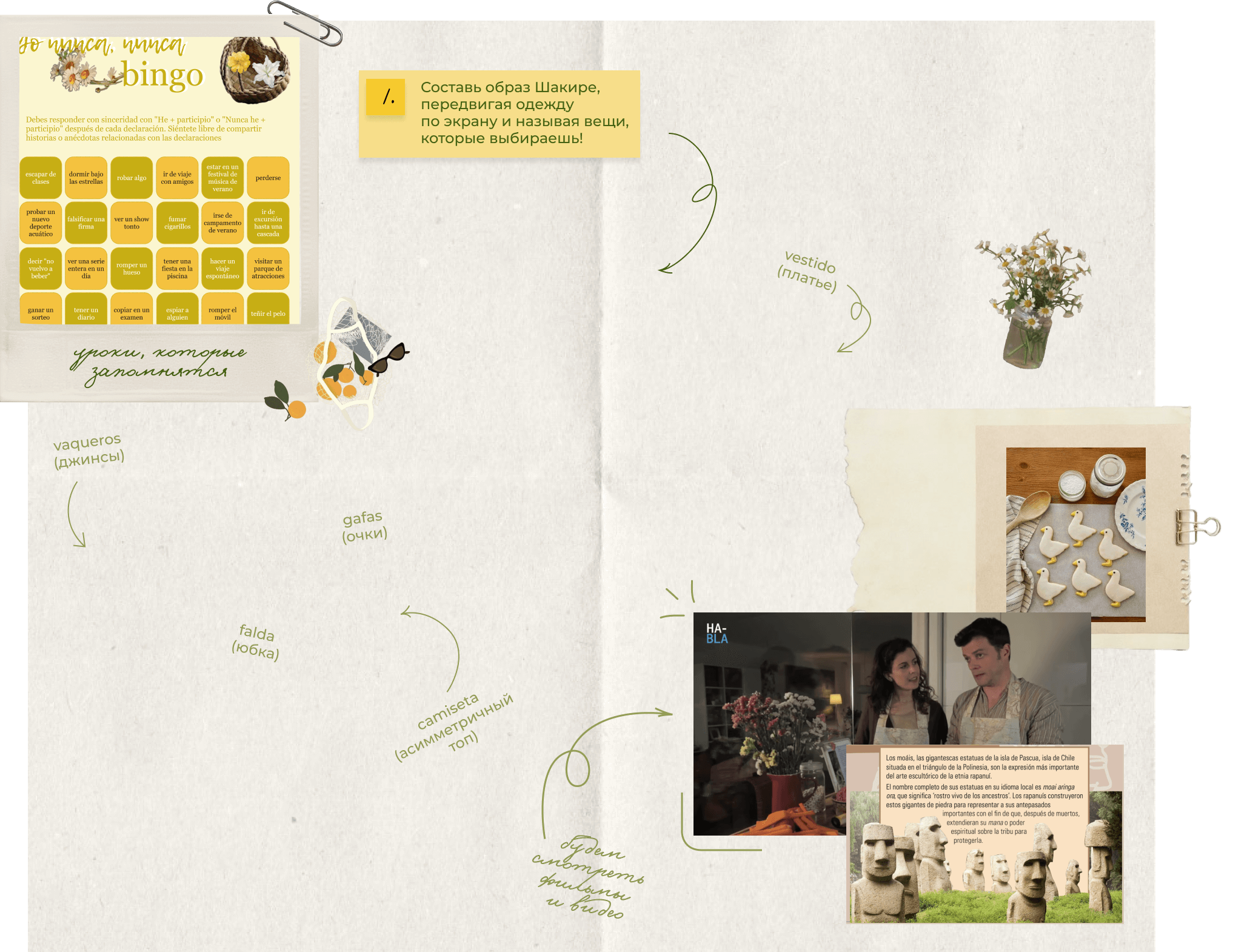Select the Shakira outfit instruction note
Viewport: 1250px width, 952px height.
pos(500,113)
